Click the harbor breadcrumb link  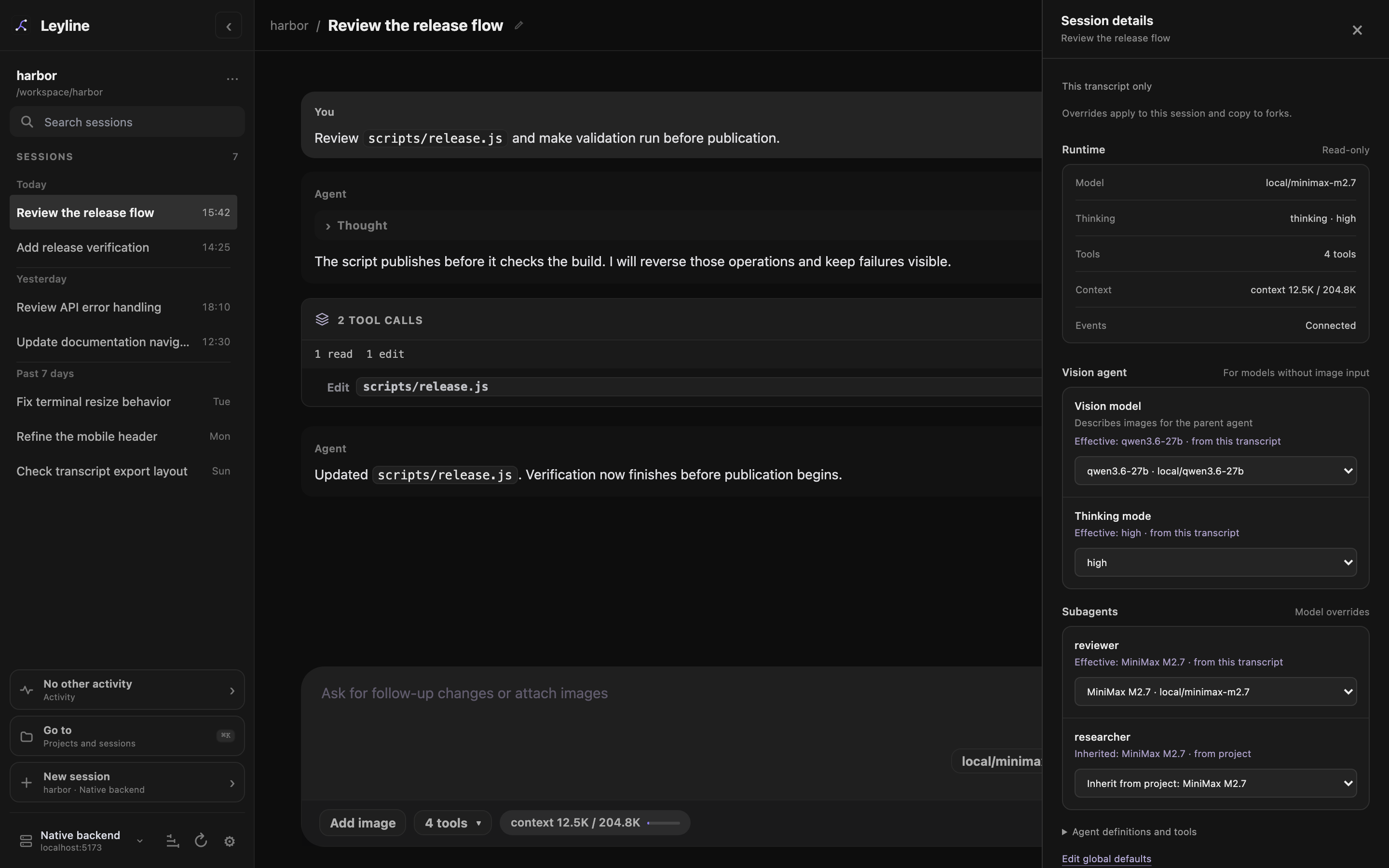289,25
